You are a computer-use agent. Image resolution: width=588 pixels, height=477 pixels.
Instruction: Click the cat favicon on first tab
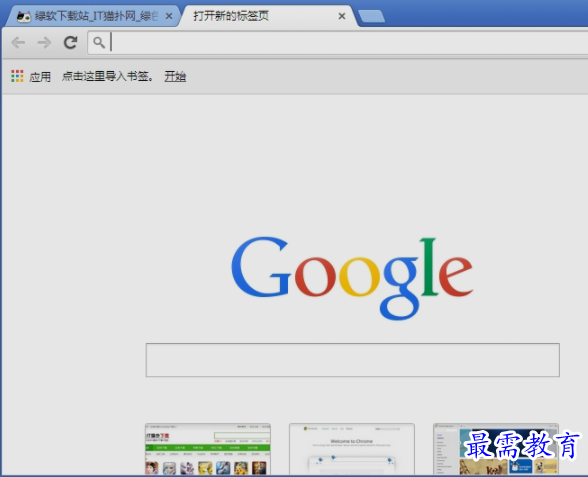point(24,16)
